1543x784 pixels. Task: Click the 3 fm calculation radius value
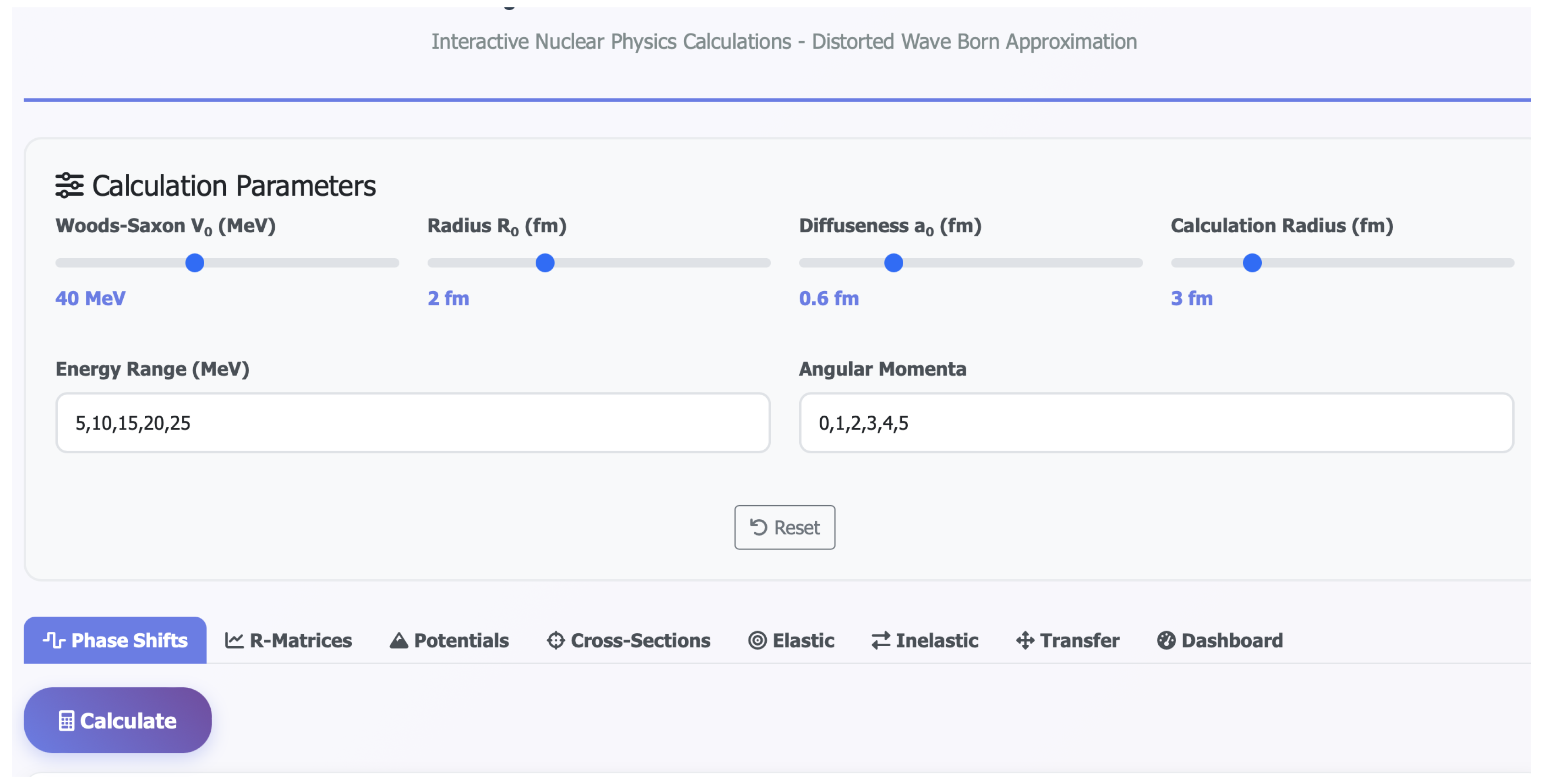(x=1192, y=298)
